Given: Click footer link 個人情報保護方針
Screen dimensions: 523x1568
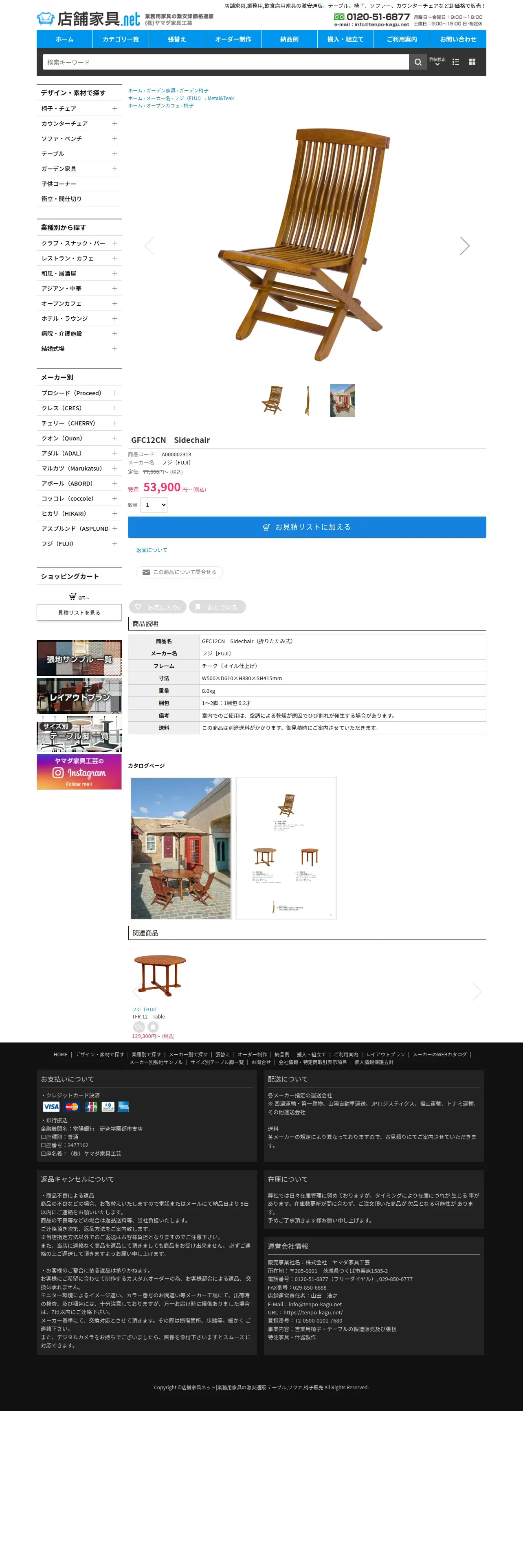Looking at the screenshot, I should click(374, 1062).
